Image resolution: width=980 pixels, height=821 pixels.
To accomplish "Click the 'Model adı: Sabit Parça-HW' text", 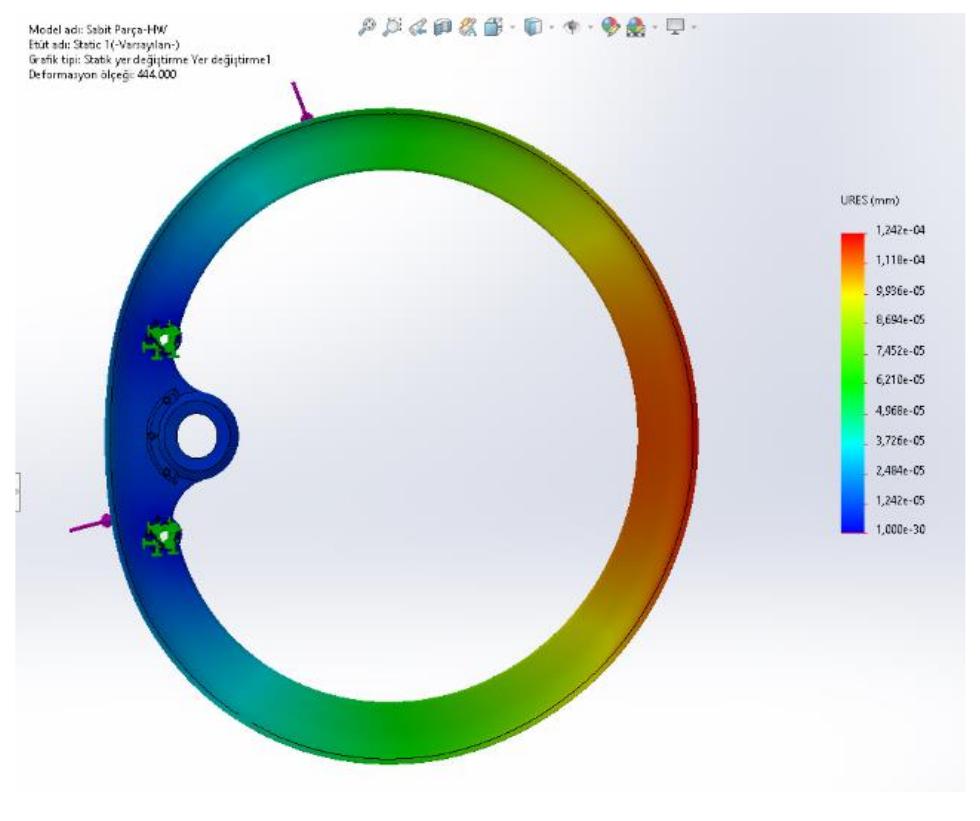I will (x=98, y=29).
